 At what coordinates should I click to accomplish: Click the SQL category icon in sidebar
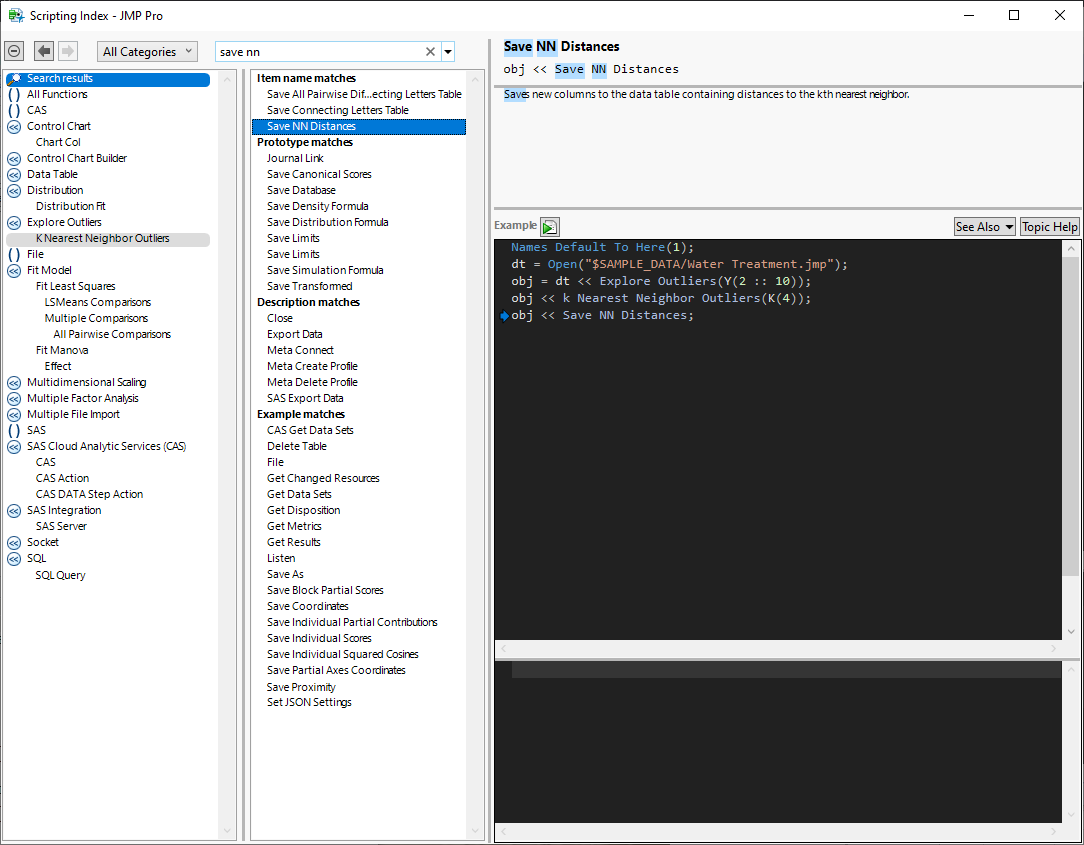[13, 558]
